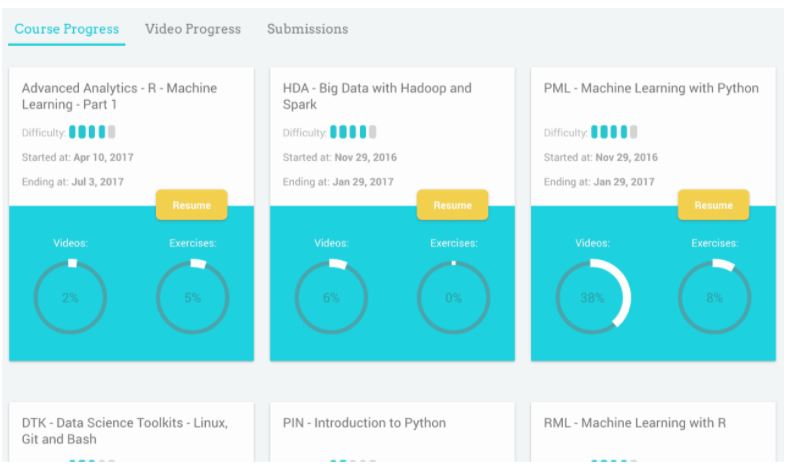
Task: Resume the HDA Big Data course
Action: (x=452, y=204)
